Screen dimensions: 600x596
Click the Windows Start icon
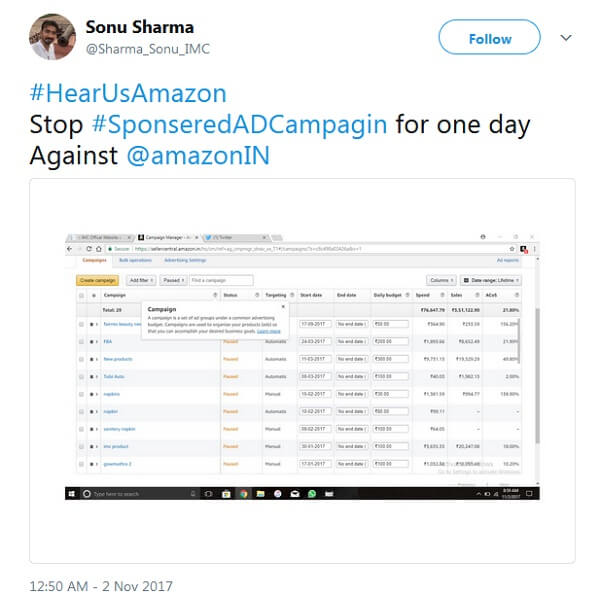[71, 493]
